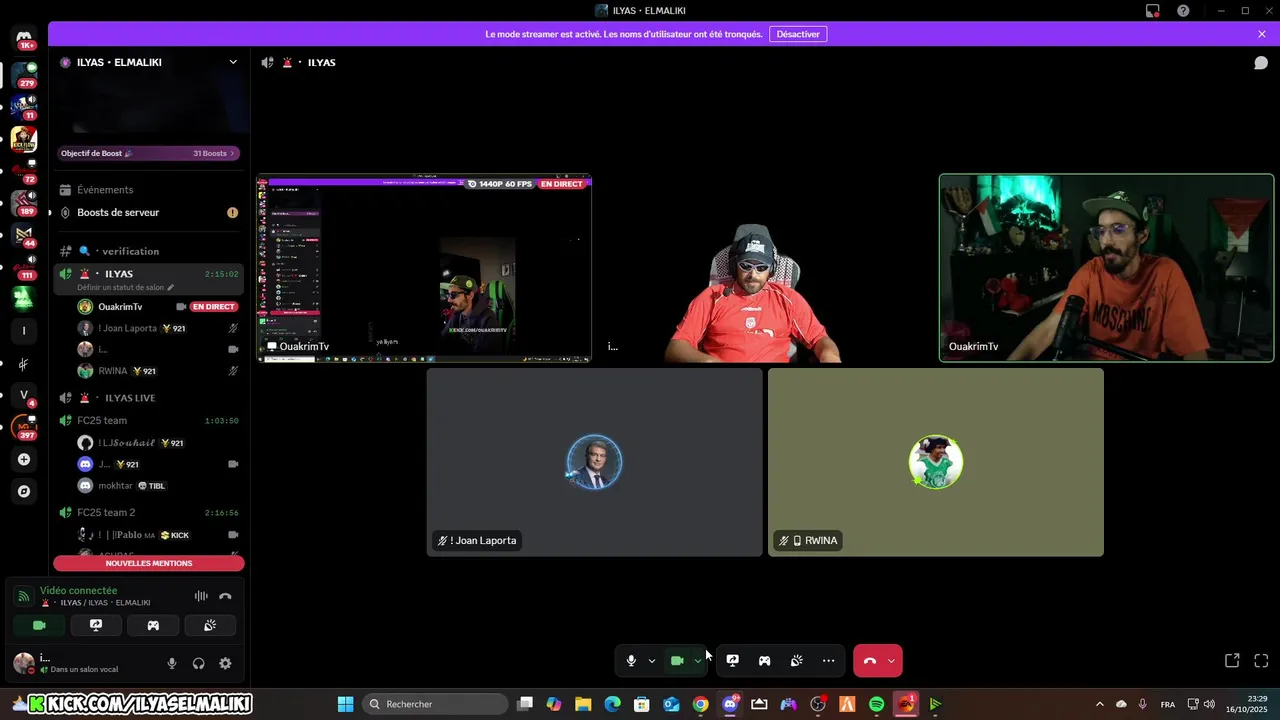Join the FC25 team 2 voice channel

coord(148,513)
